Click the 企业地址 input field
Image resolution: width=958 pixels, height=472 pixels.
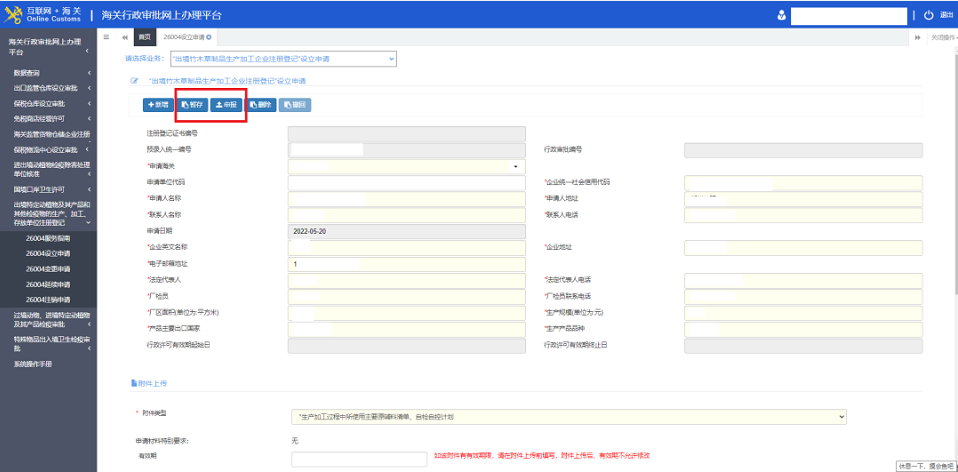coord(803,248)
